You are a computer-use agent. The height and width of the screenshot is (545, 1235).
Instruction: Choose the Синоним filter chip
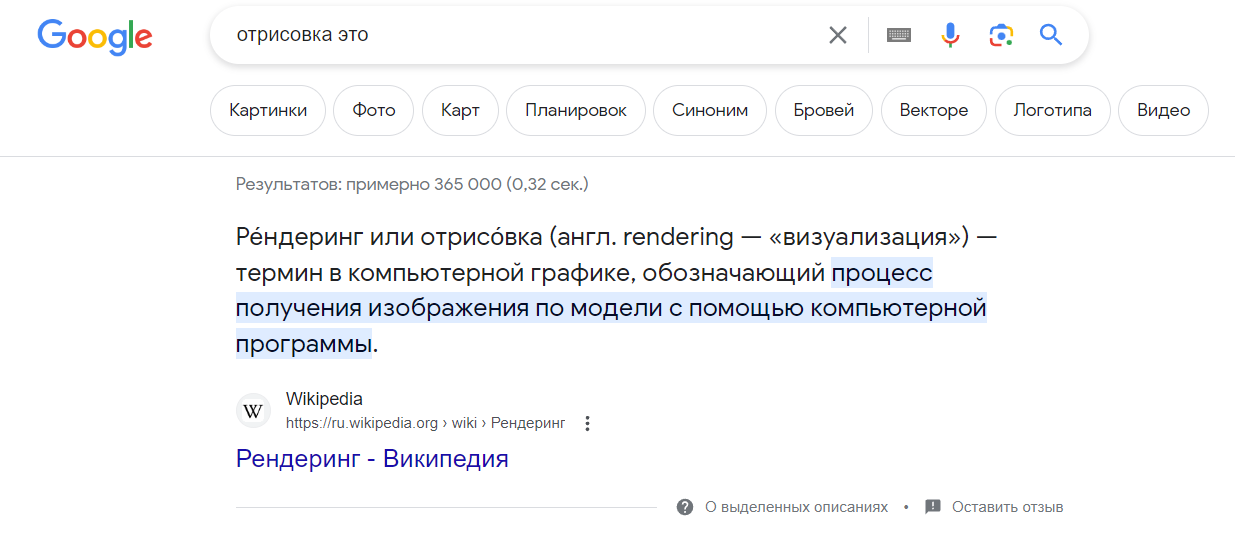(x=710, y=111)
